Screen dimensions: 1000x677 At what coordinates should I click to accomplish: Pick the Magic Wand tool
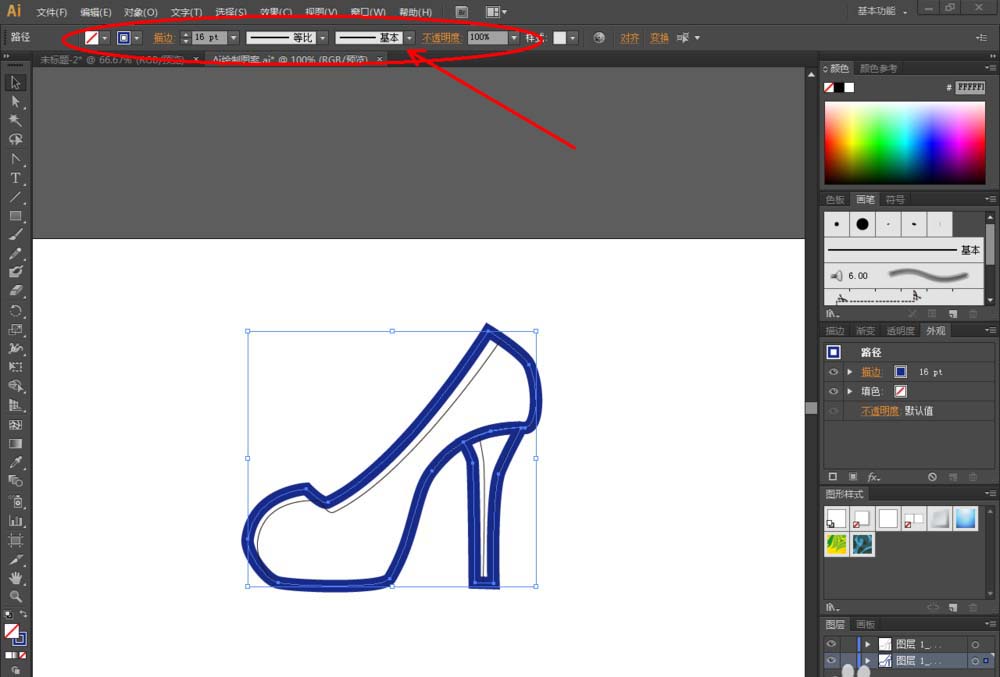coord(15,121)
